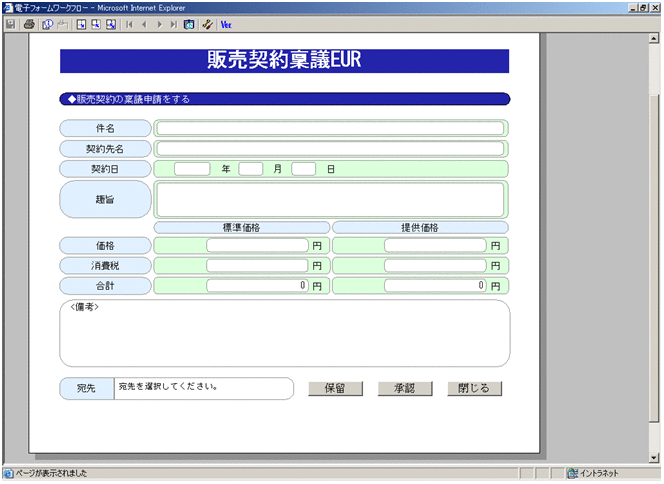Click the year field of 契約日

tap(192, 169)
